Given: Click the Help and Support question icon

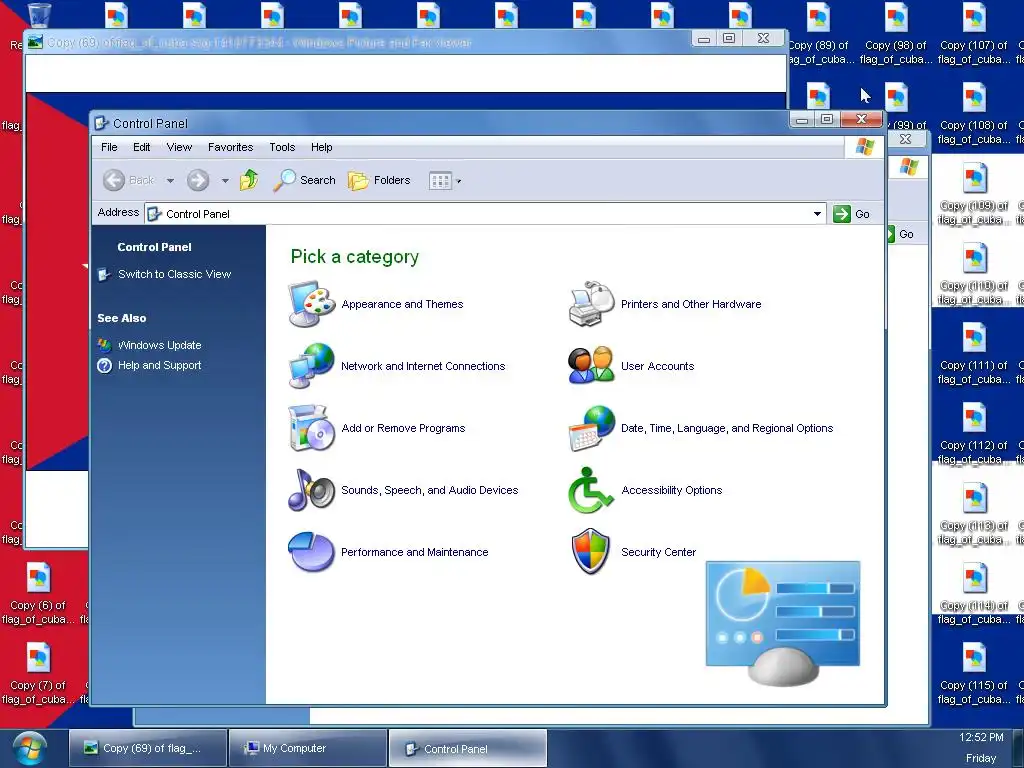Looking at the screenshot, I should click(104, 366).
